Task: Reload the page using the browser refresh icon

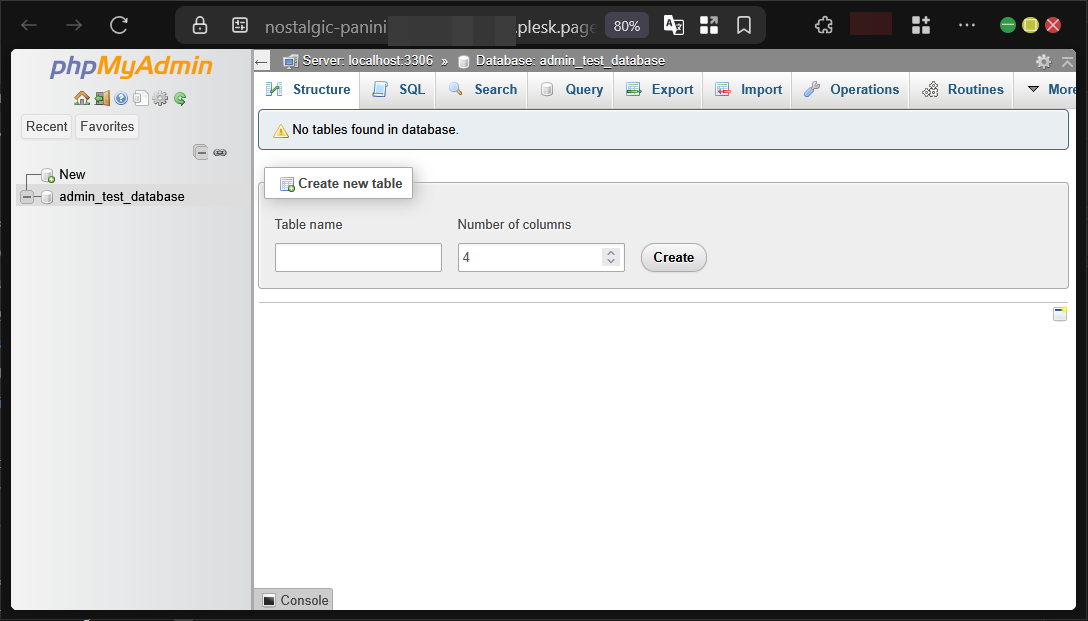Action: [x=119, y=26]
